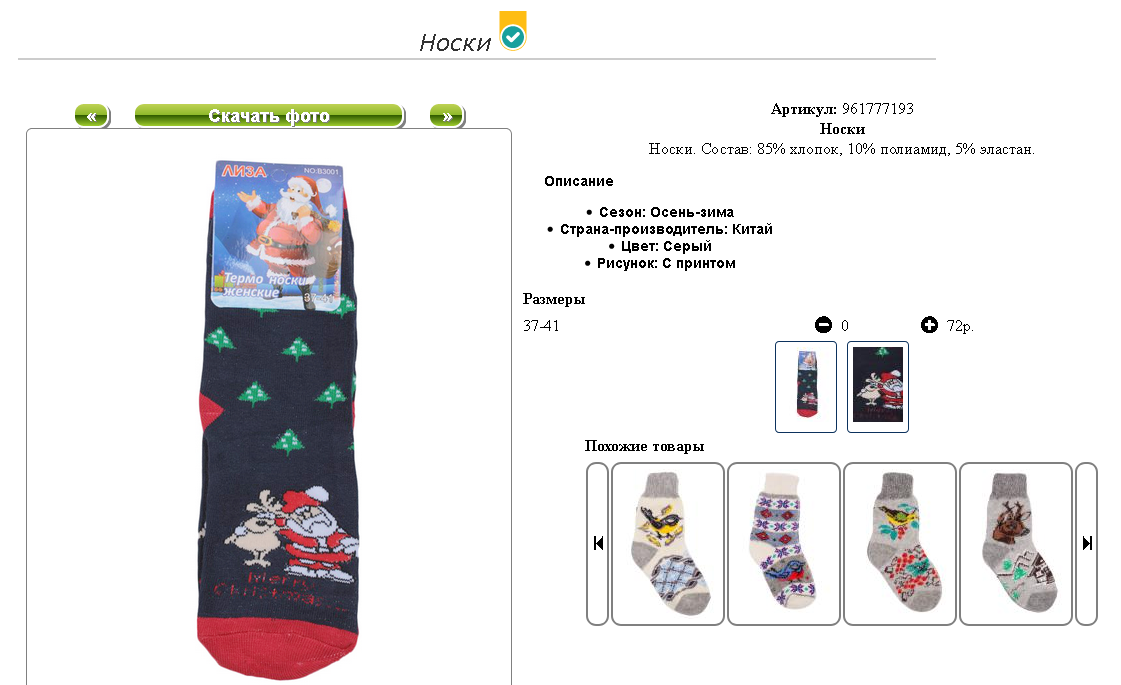
Task: Click the previous photo « button
Action: point(92,116)
